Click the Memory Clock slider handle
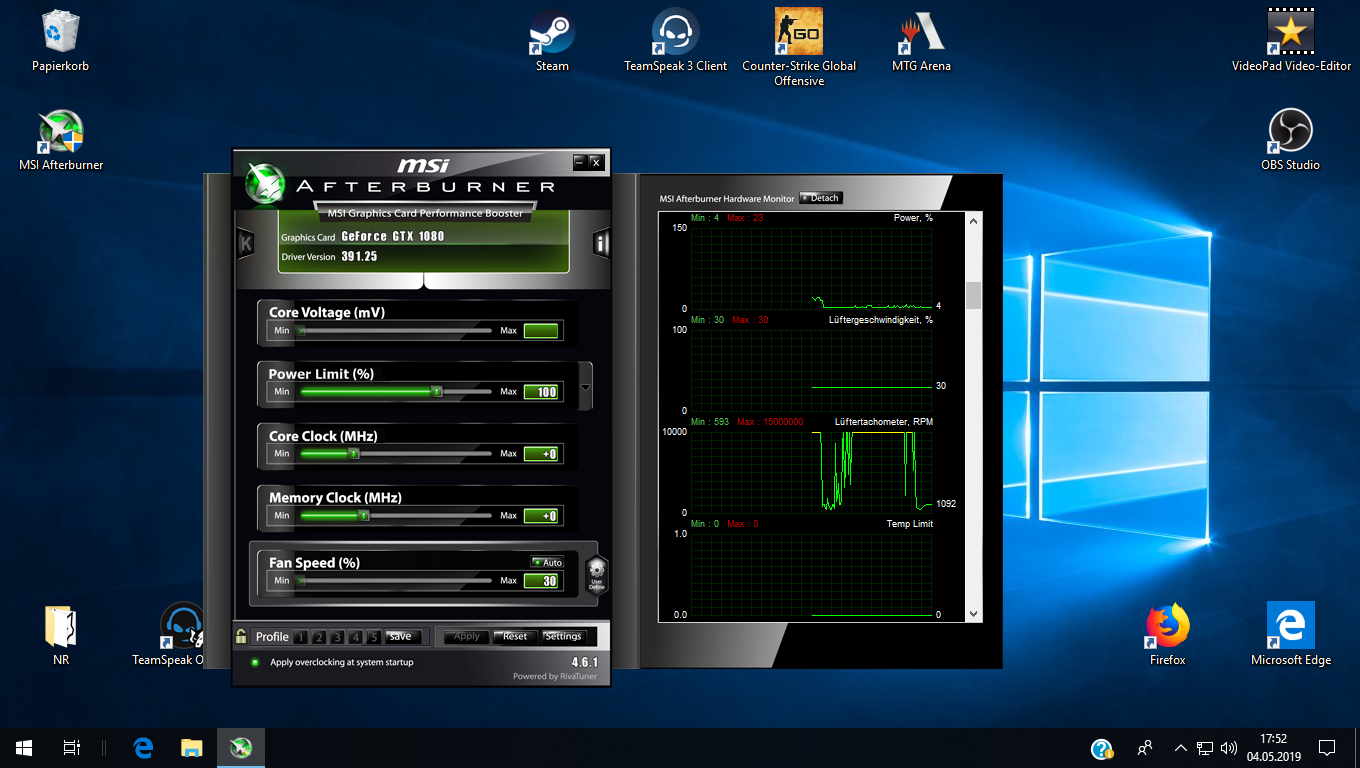 pos(364,516)
